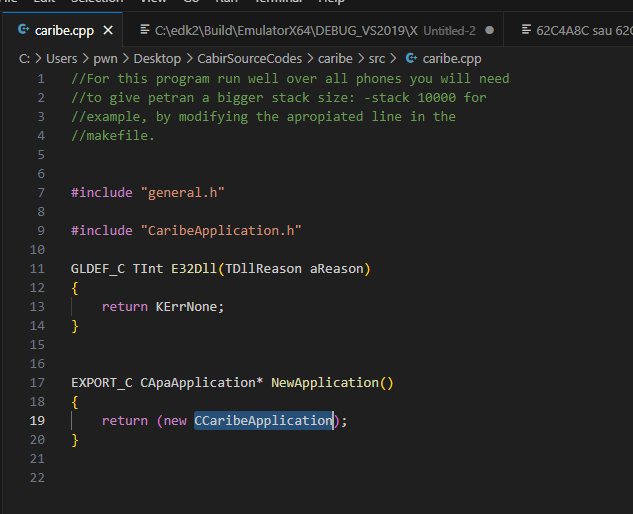Click the KErrNone return value
This screenshot has height=514, width=633.
point(187,307)
